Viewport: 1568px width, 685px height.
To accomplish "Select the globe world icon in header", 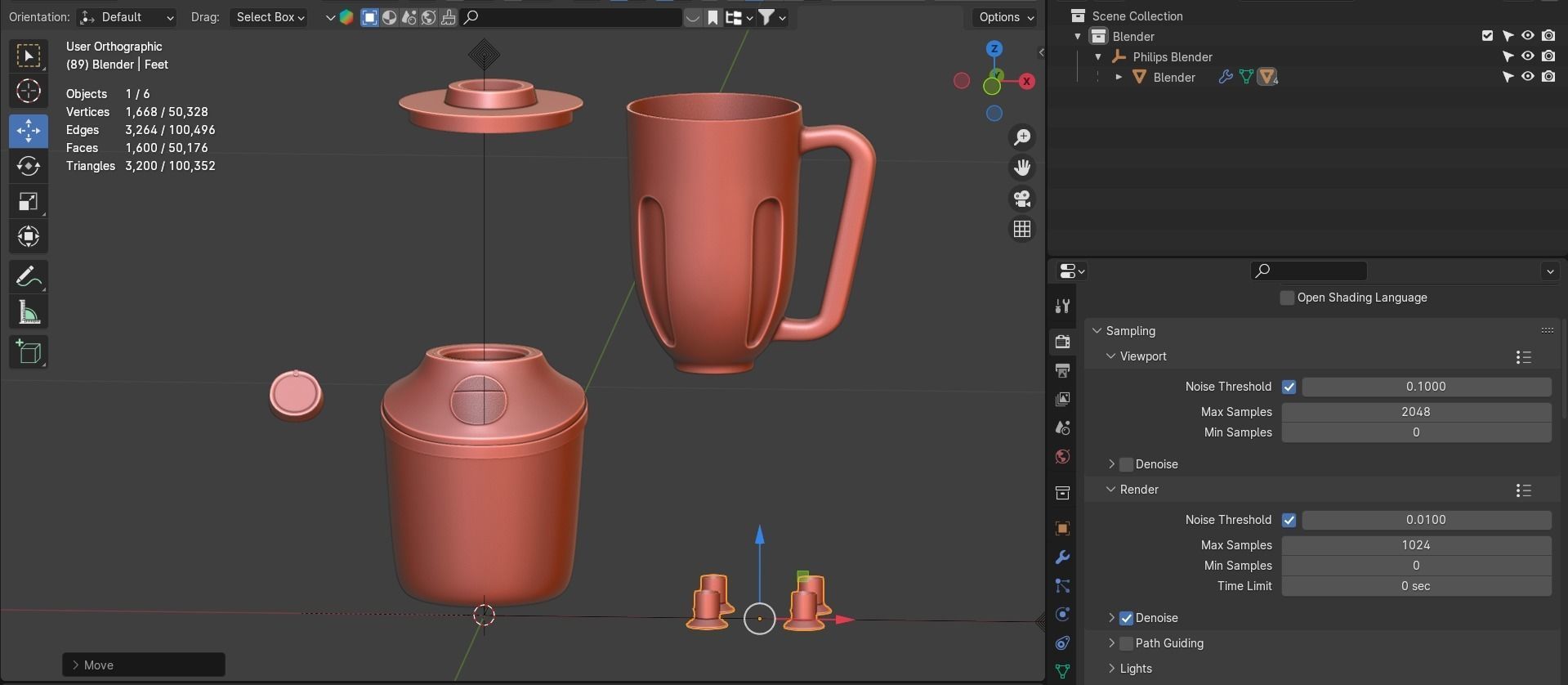I will coord(429,17).
